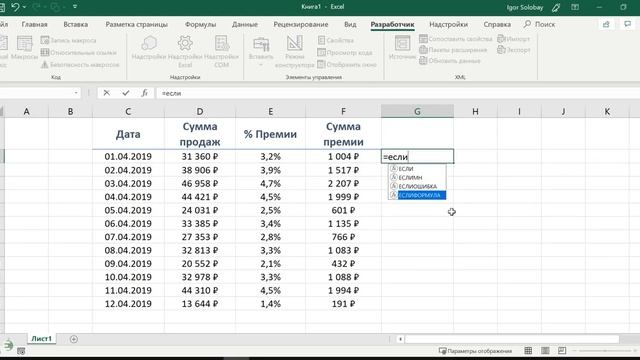Switch to the Главная tab

coord(34,24)
